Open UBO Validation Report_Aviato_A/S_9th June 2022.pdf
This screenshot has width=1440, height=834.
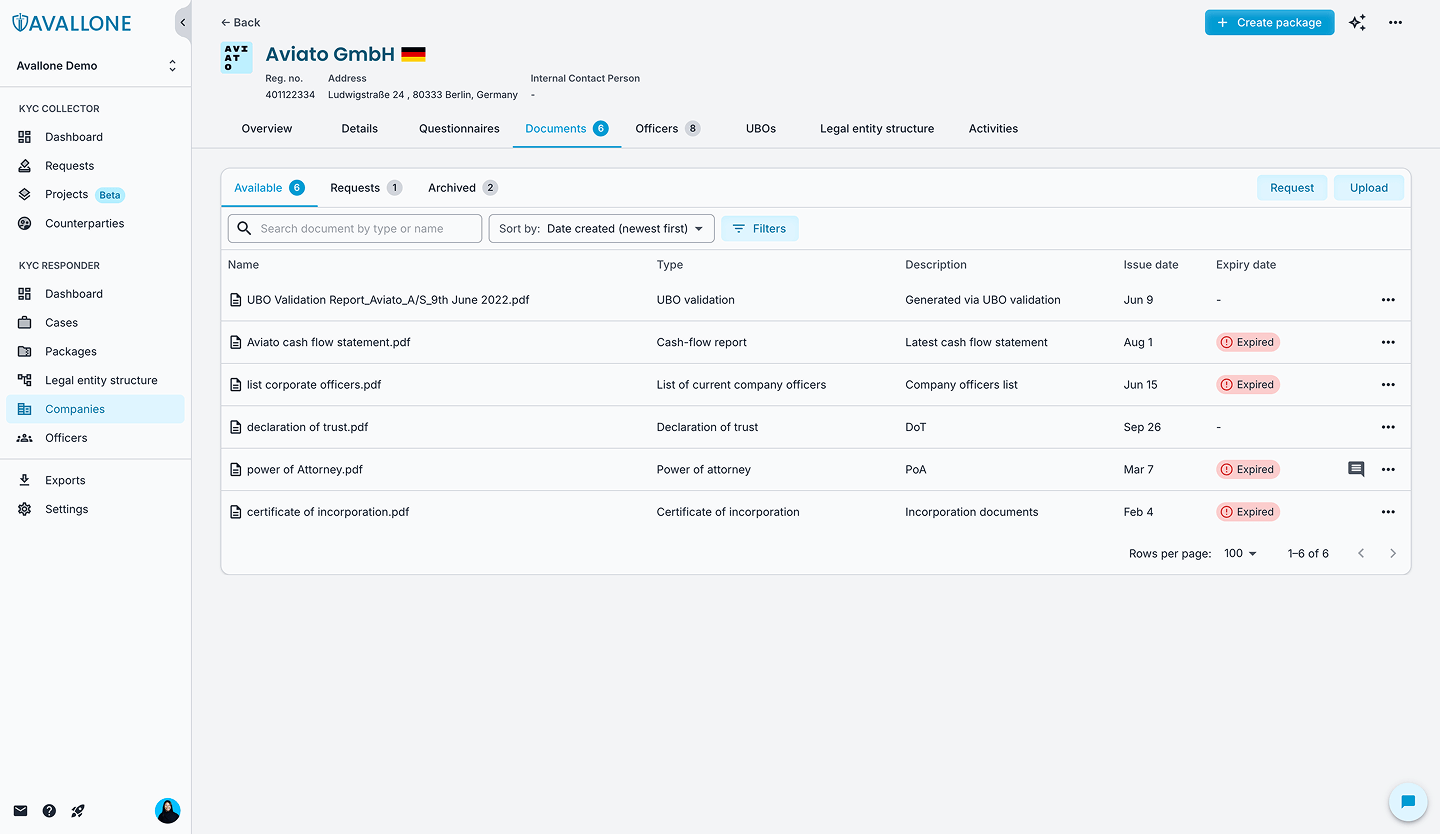[x=388, y=300]
